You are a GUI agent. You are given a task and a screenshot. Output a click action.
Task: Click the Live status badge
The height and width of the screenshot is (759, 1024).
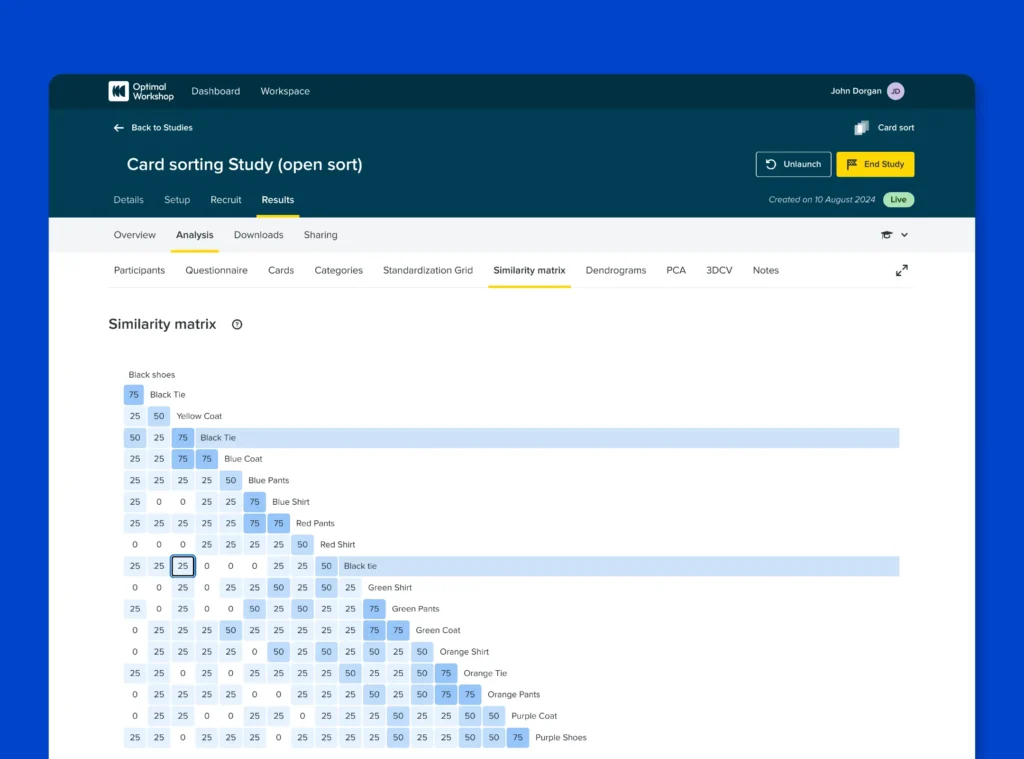(899, 200)
